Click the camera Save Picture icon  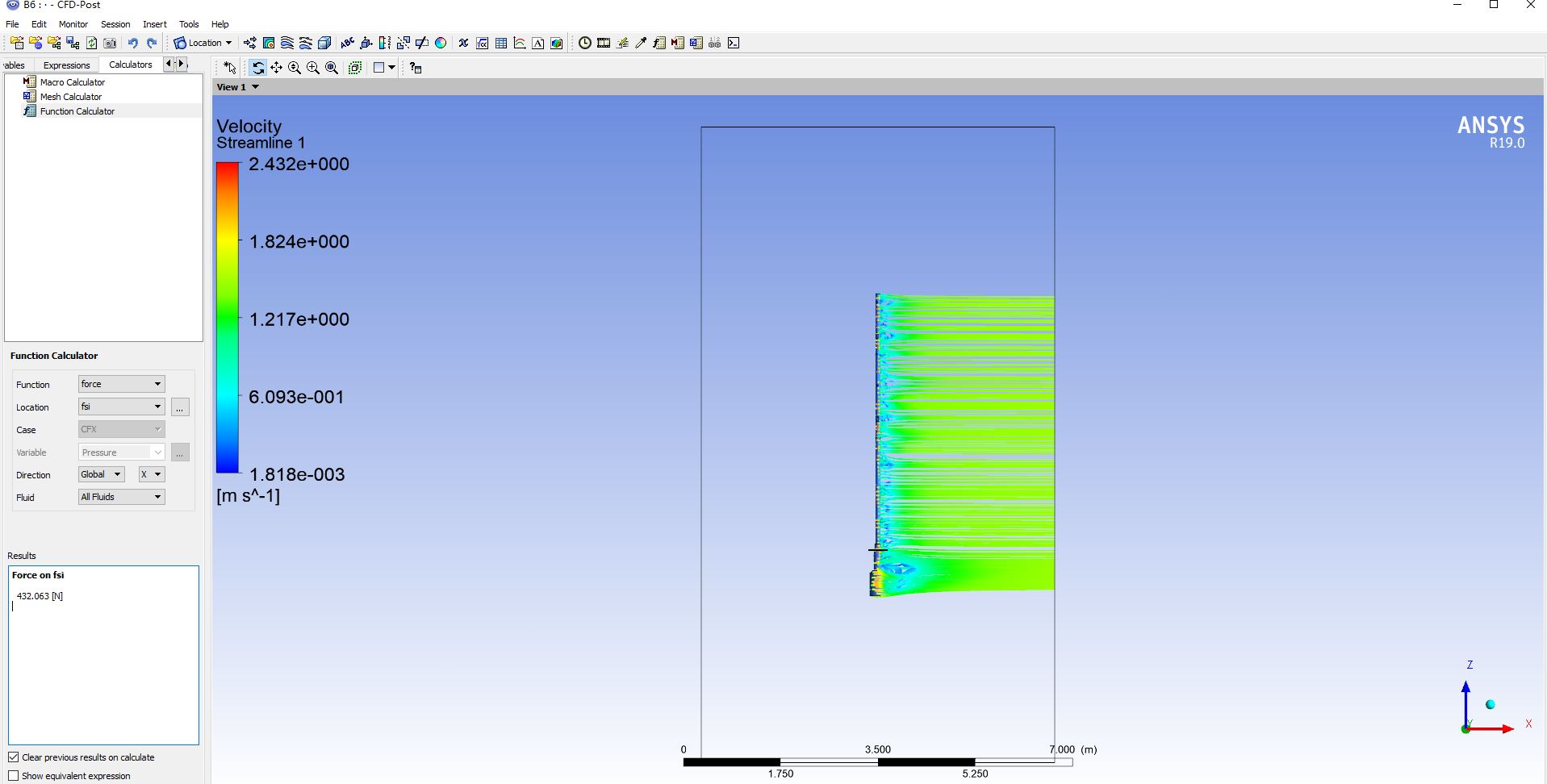click(110, 43)
